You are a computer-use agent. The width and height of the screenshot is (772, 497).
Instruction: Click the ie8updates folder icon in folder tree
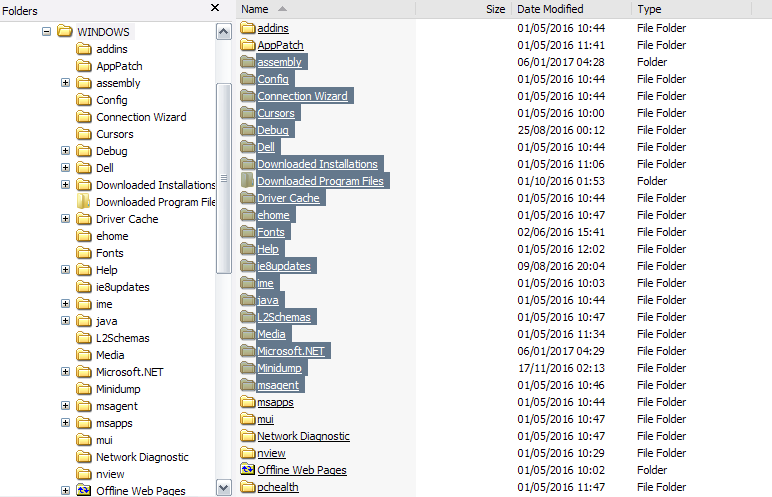click(x=84, y=287)
